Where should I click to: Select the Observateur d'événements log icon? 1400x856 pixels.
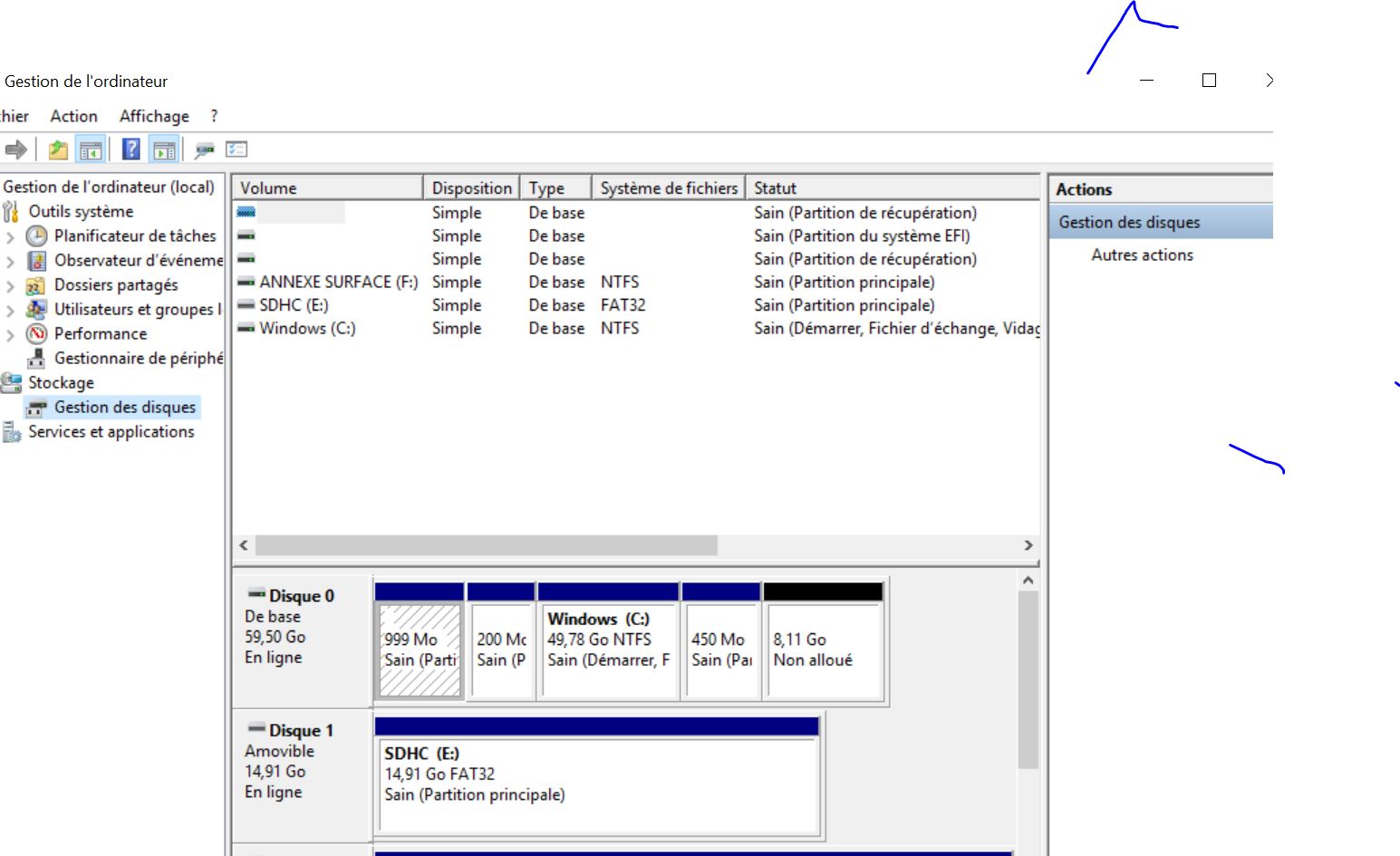click(x=36, y=261)
